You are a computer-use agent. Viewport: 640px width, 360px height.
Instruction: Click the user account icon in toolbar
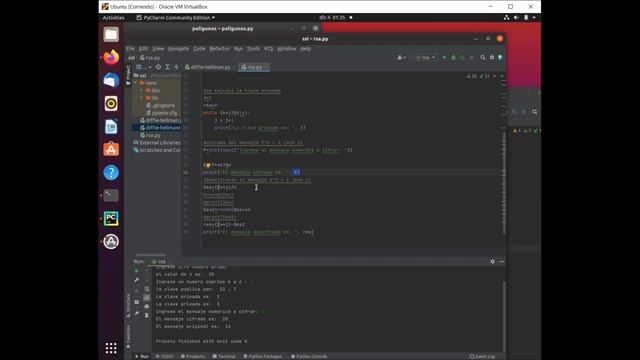click(x=401, y=58)
